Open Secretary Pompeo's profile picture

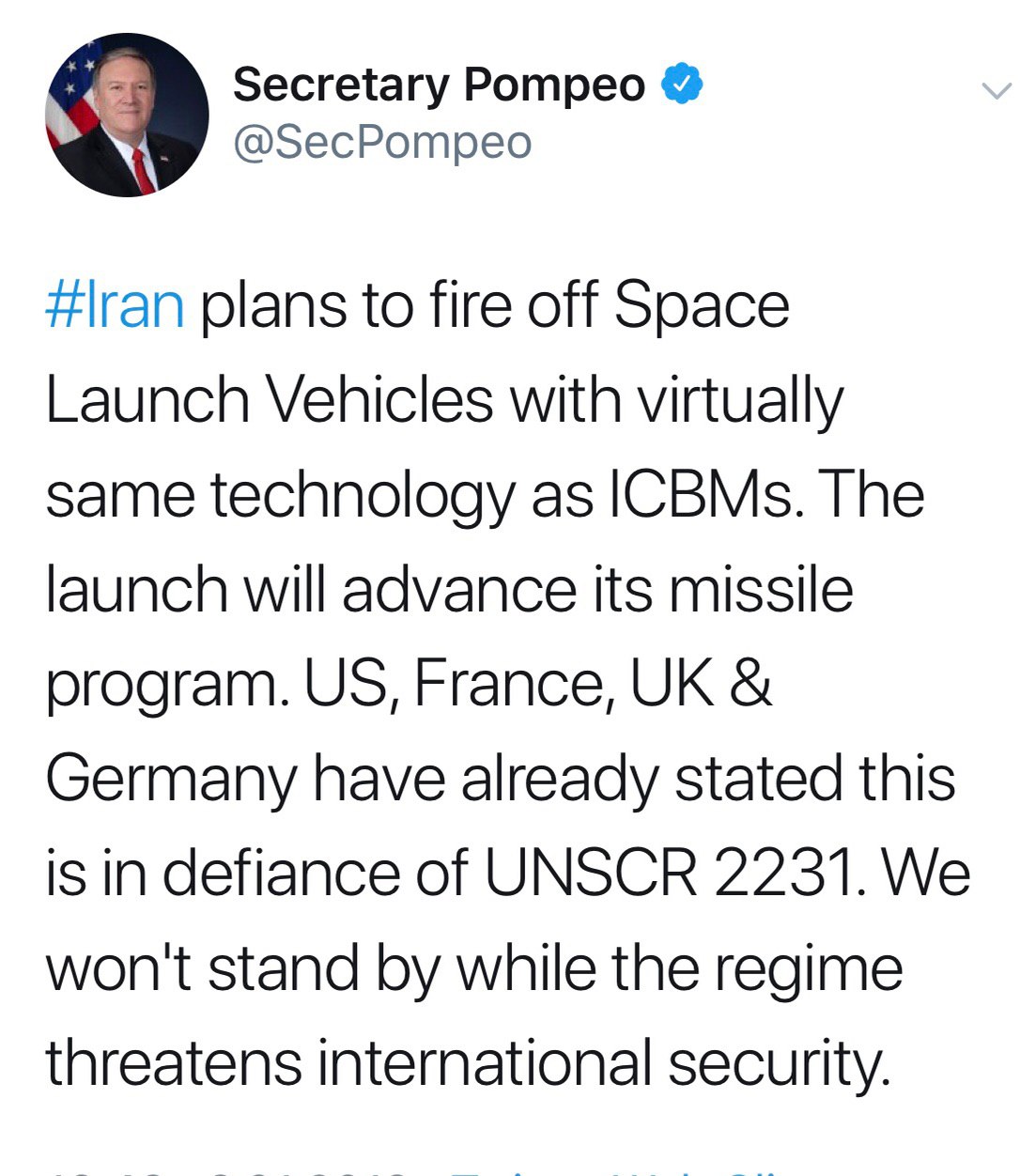tap(127, 115)
